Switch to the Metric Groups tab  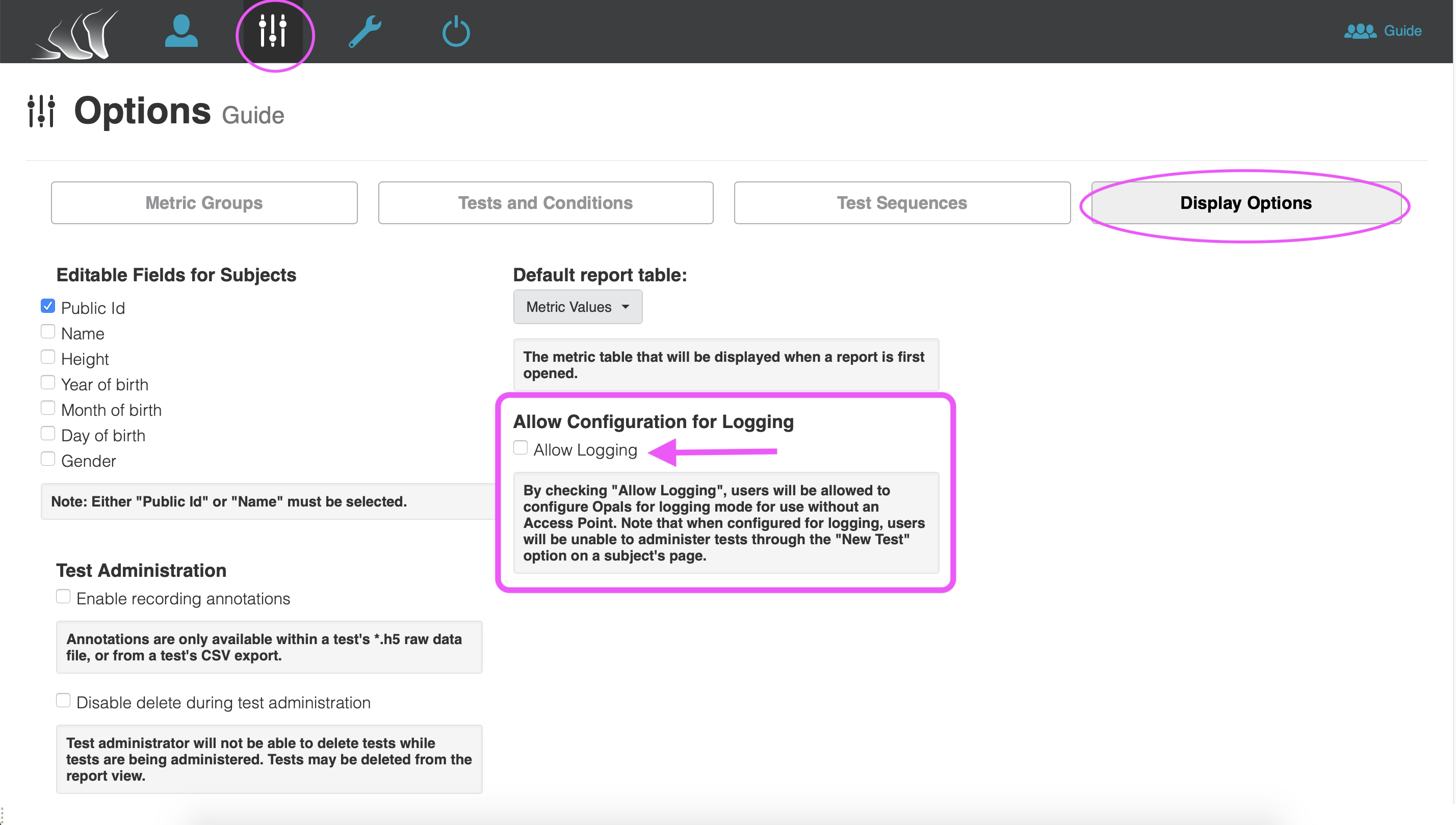click(204, 203)
